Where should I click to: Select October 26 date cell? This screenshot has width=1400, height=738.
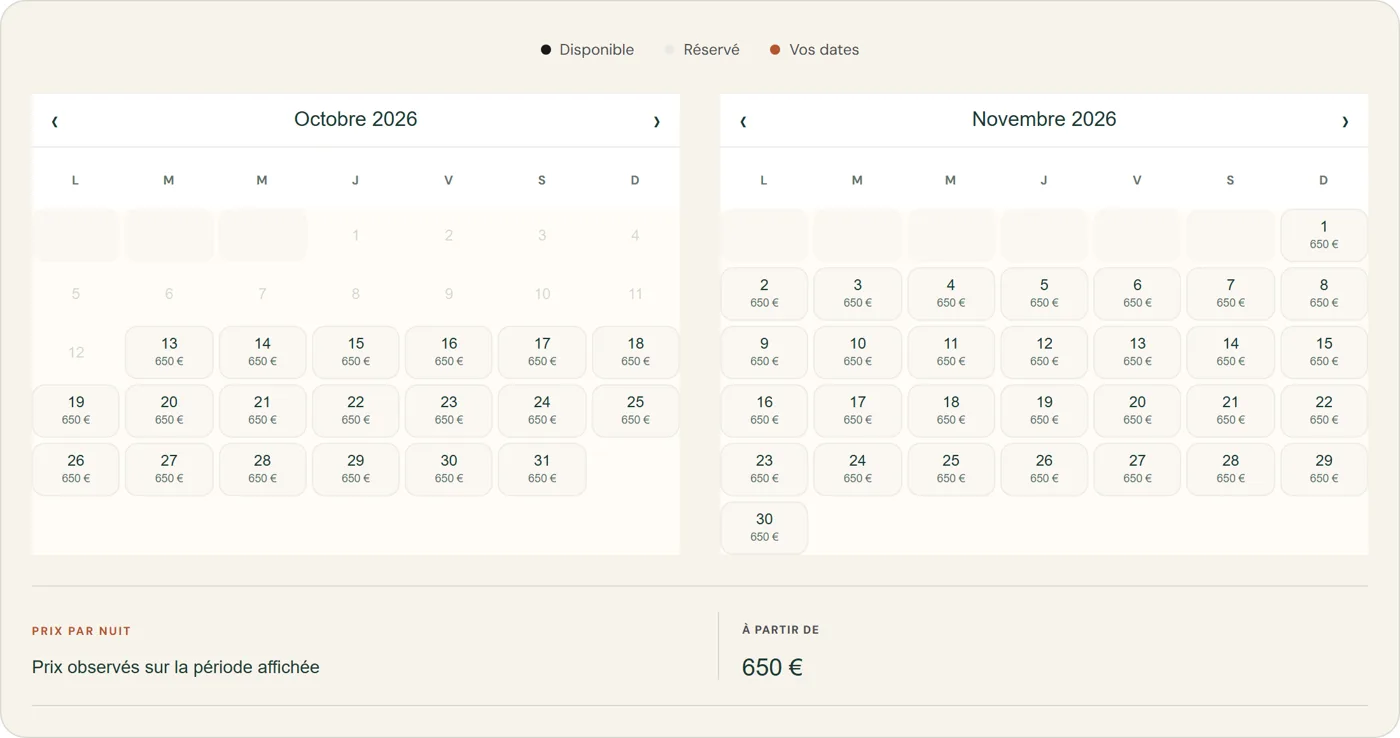pos(76,469)
